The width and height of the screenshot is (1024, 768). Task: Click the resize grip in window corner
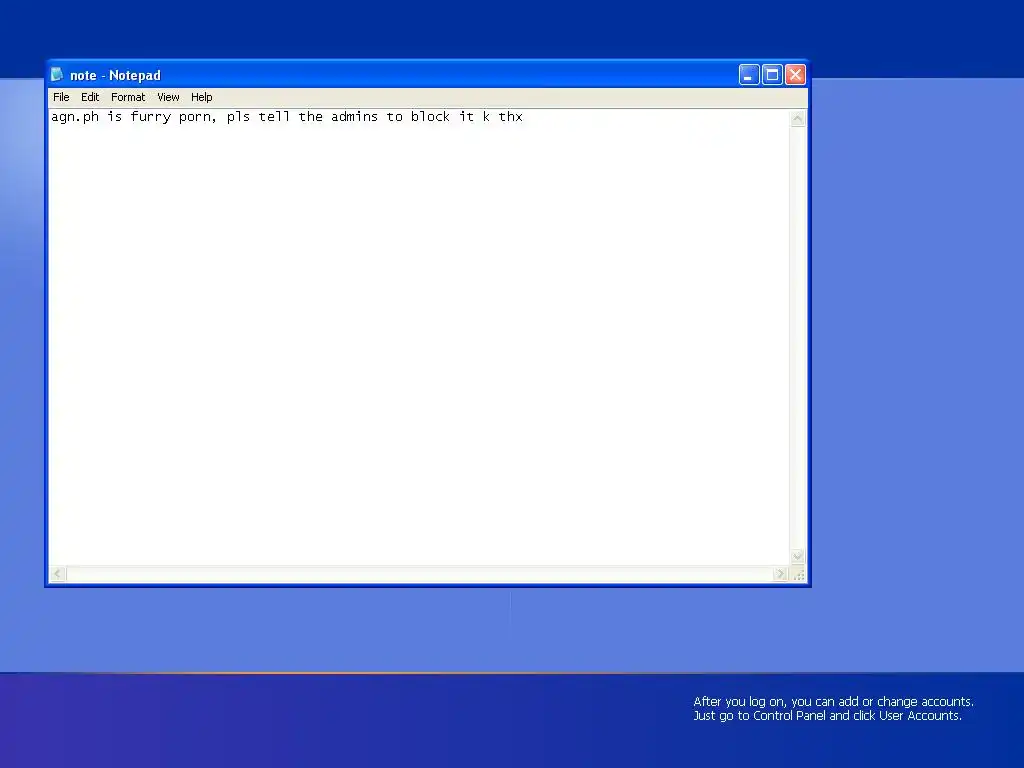tap(798, 575)
